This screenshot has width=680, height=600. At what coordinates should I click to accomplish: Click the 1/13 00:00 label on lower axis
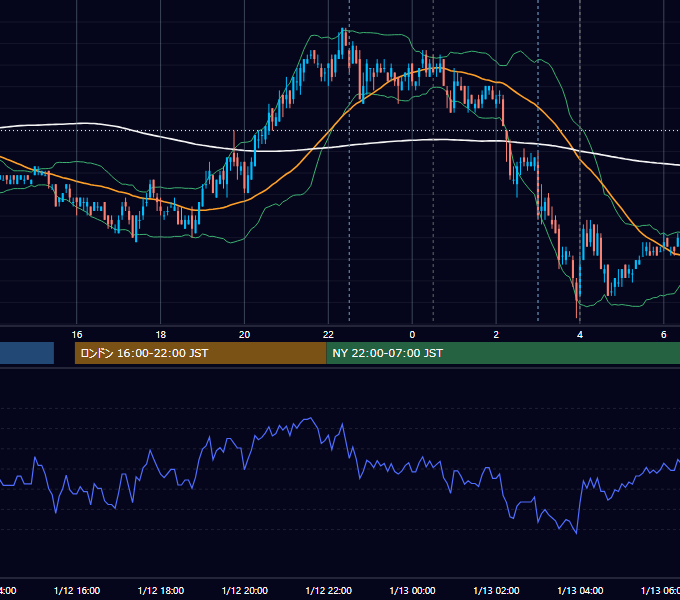pos(412,590)
